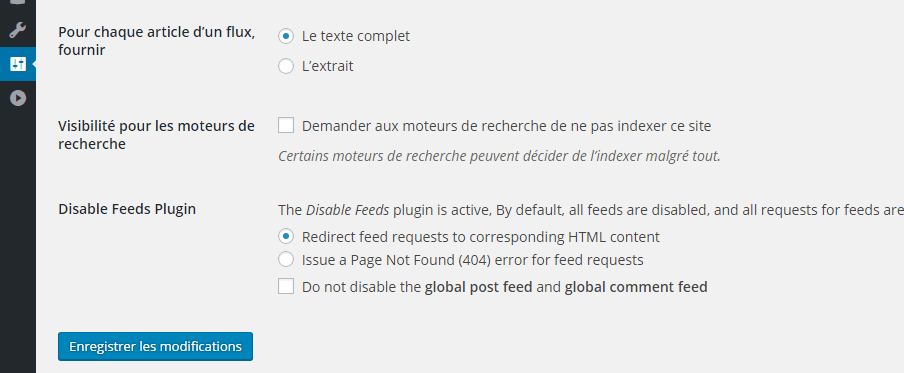Open the Settings sliders icon in sidebar

(x=18, y=64)
